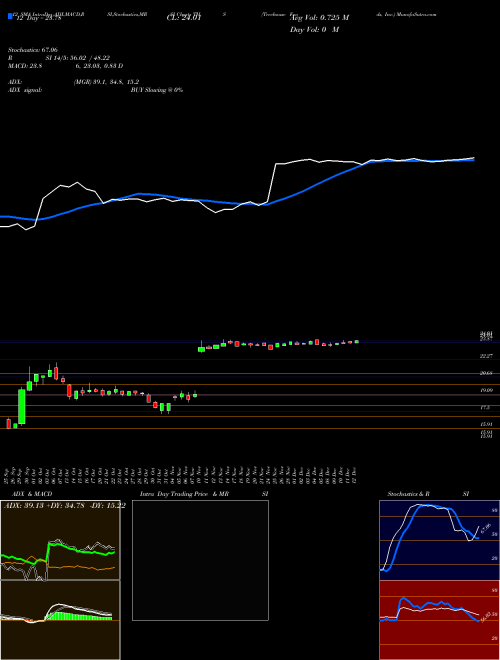Click the green MACD histogram bars

point(79,616)
